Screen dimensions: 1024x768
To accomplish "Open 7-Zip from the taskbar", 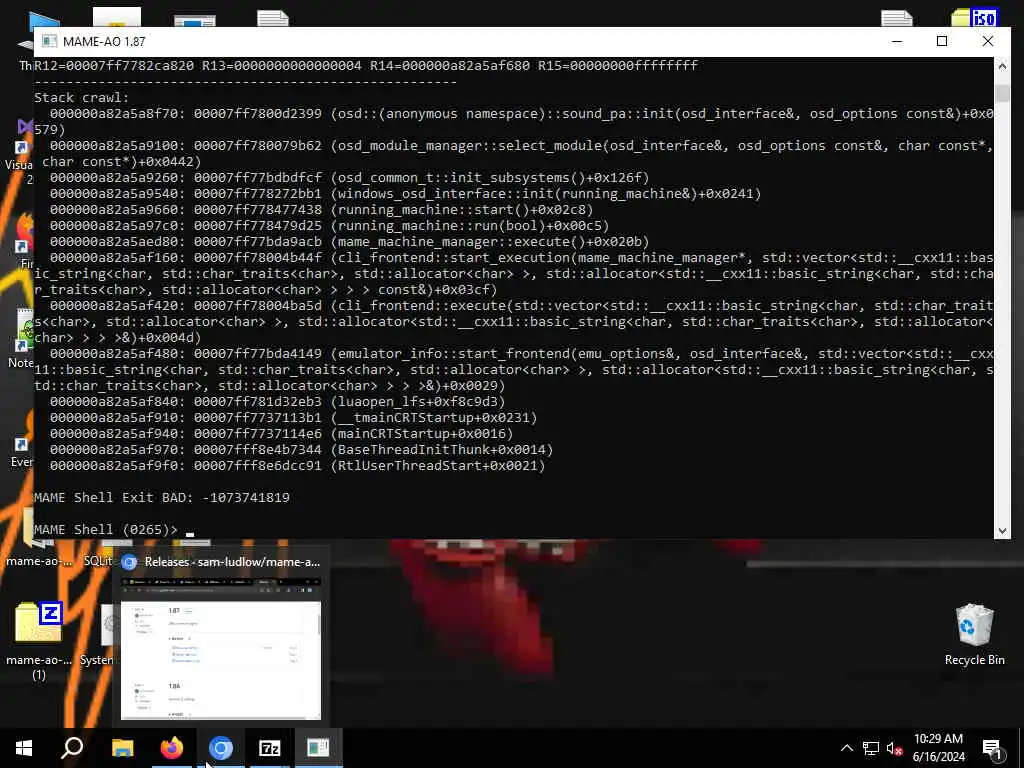I will click(270, 748).
